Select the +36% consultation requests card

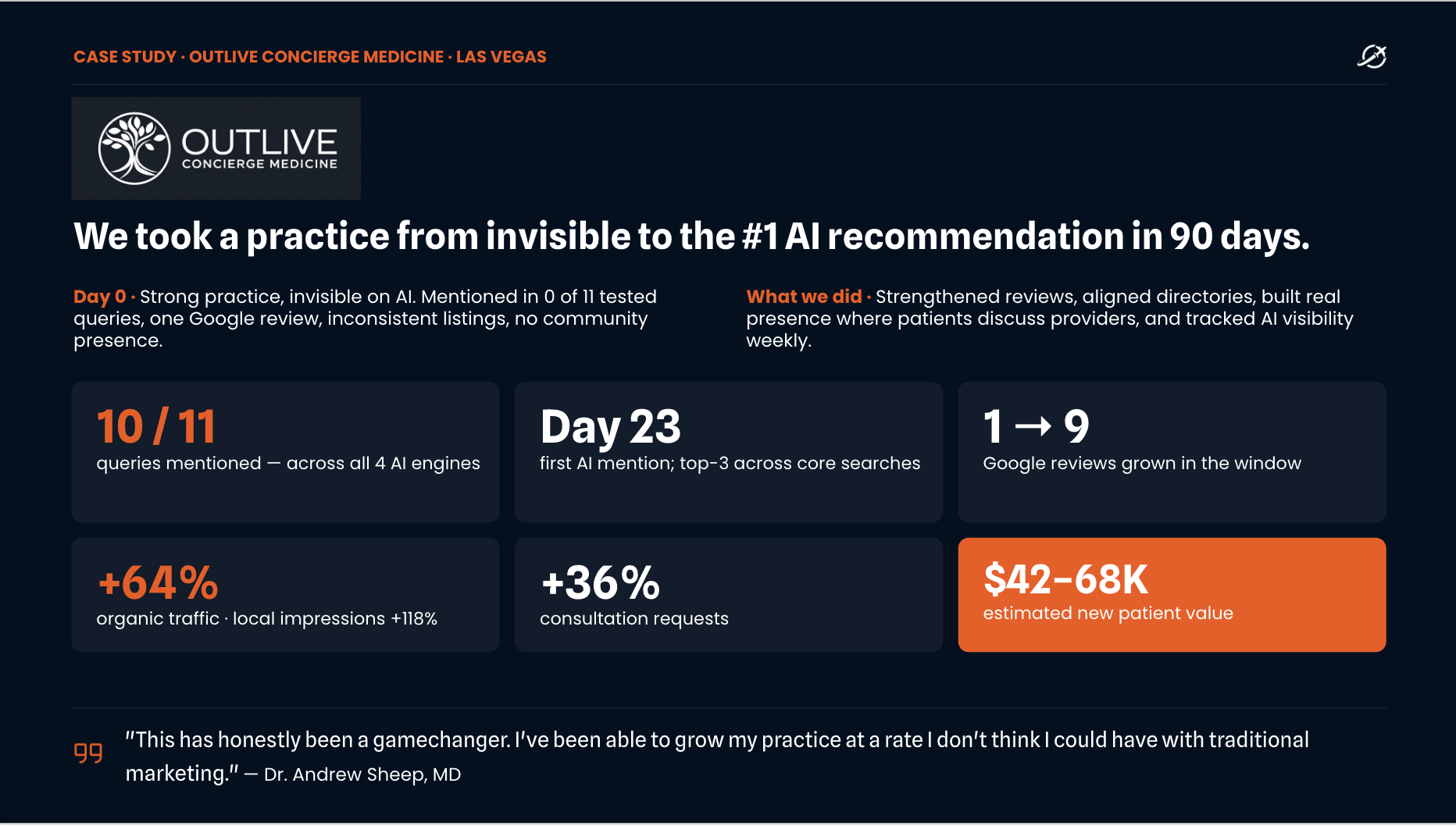(729, 595)
